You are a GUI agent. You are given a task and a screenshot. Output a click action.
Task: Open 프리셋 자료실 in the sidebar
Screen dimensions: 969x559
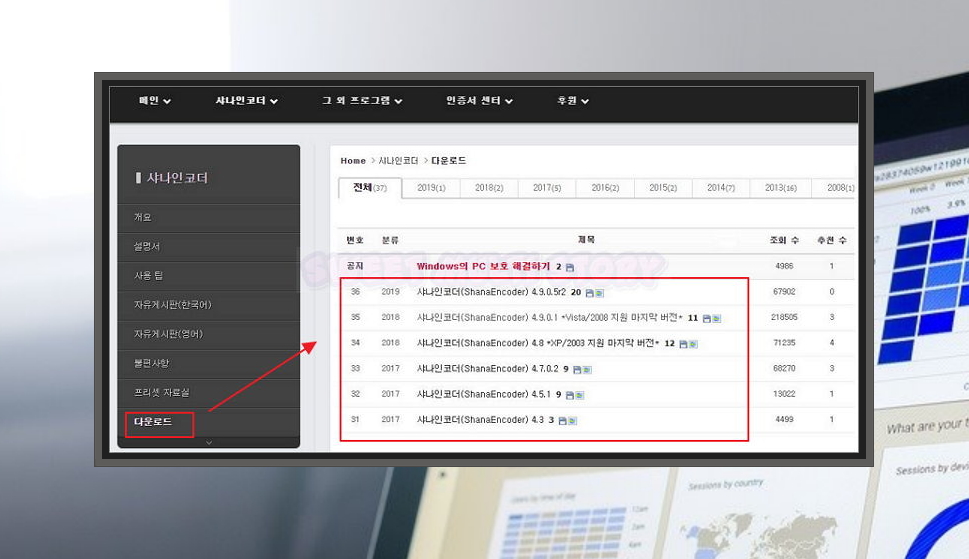209,393
